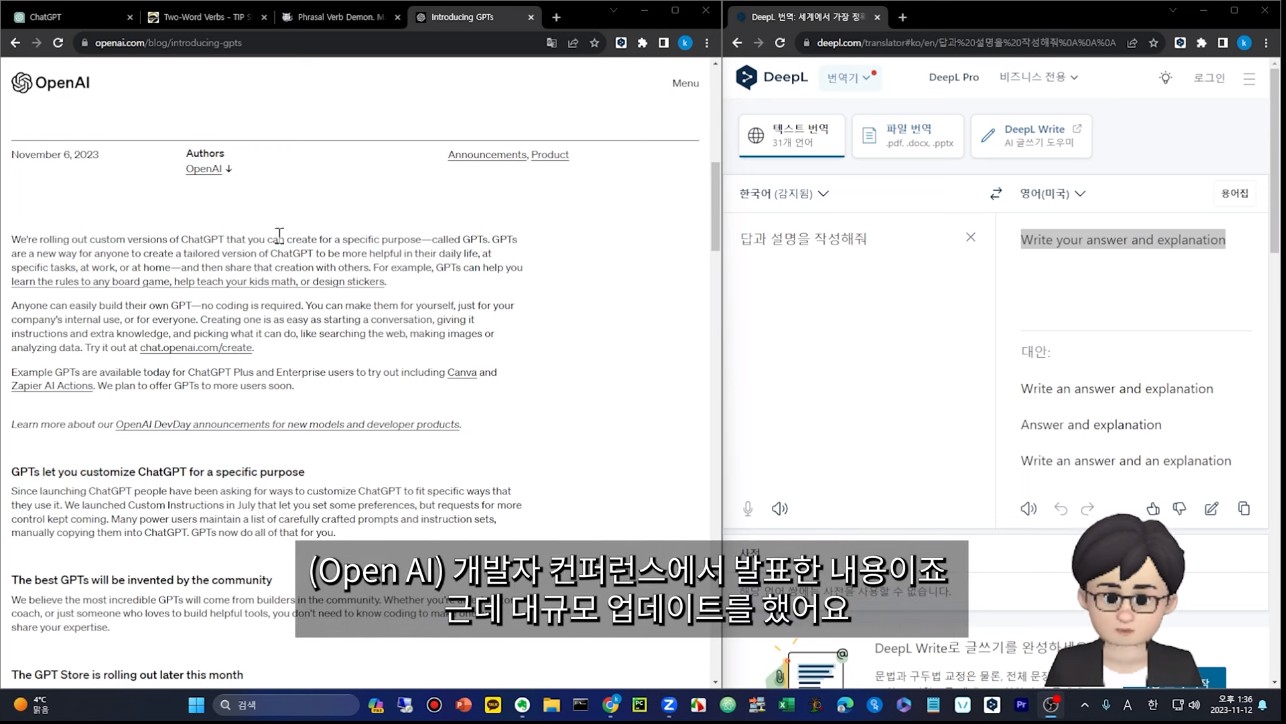Screen dimensions: 1286x724
Task: Click the OpenAI logo at page top
Action: 51,83
